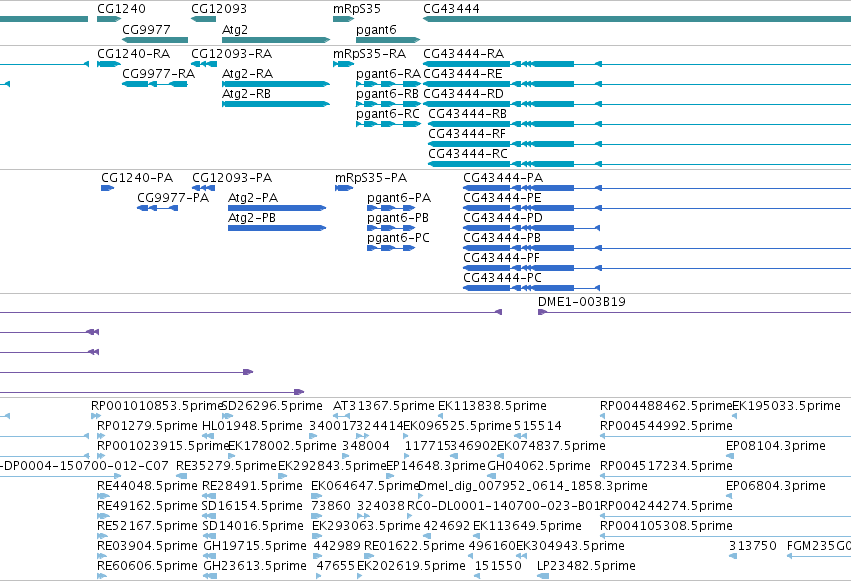Click the EK304943.5prime label
This screenshot has width=851, height=581.
tap(570, 546)
